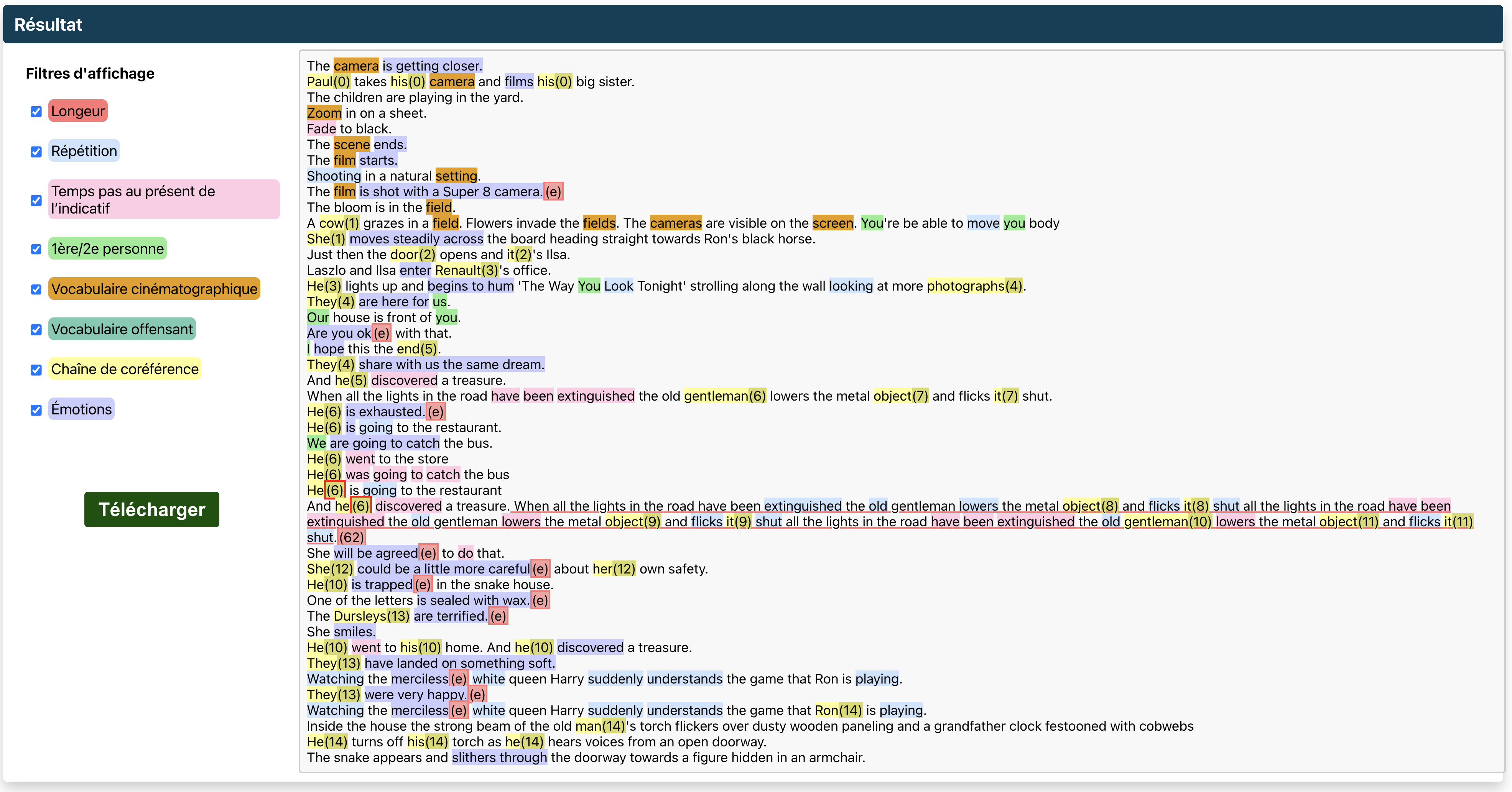The width and height of the screenshot is (1512, 792).
Task: Click the Résultat header title
Action: 48,25
